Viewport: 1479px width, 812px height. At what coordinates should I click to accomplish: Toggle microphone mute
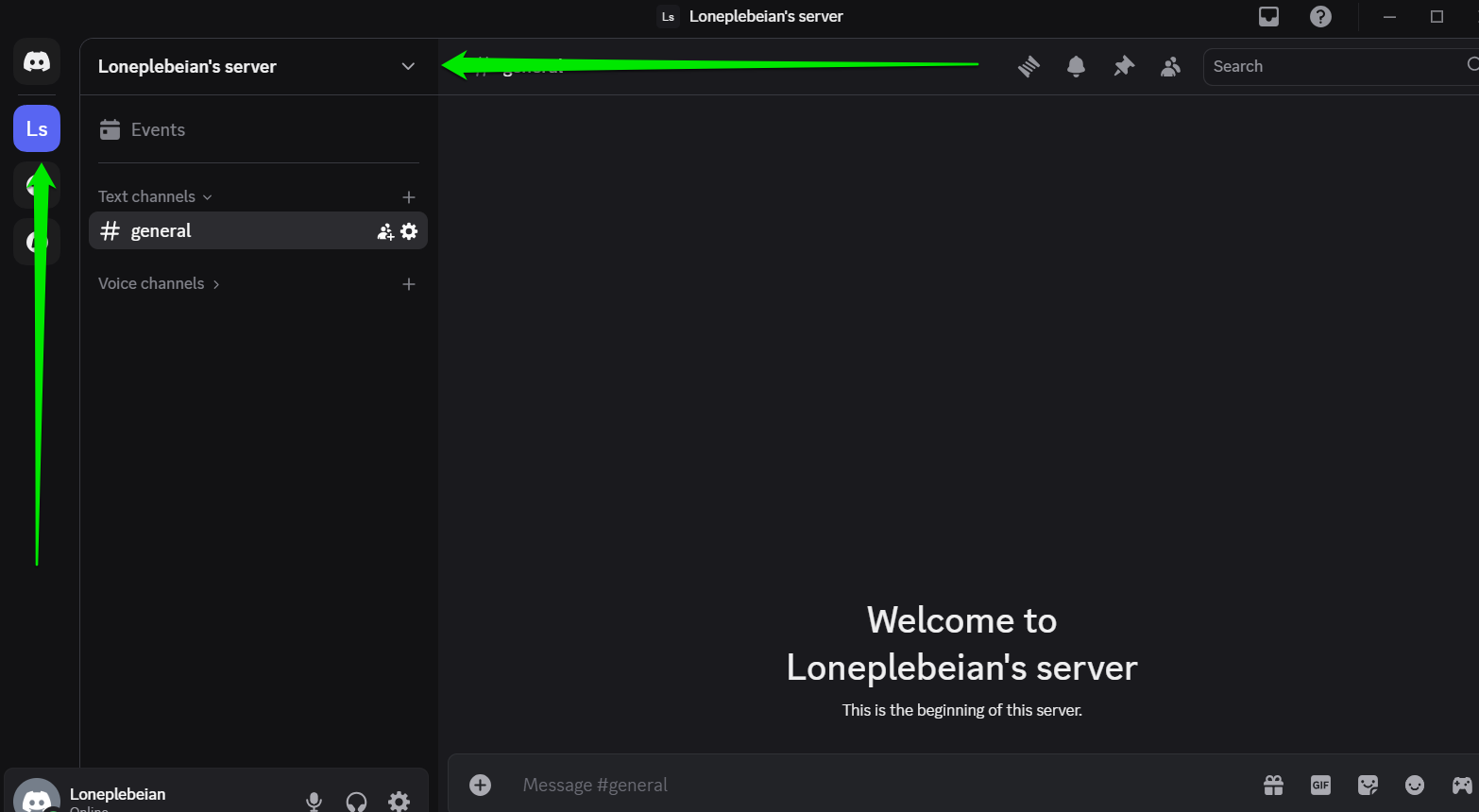click(314, 801)
